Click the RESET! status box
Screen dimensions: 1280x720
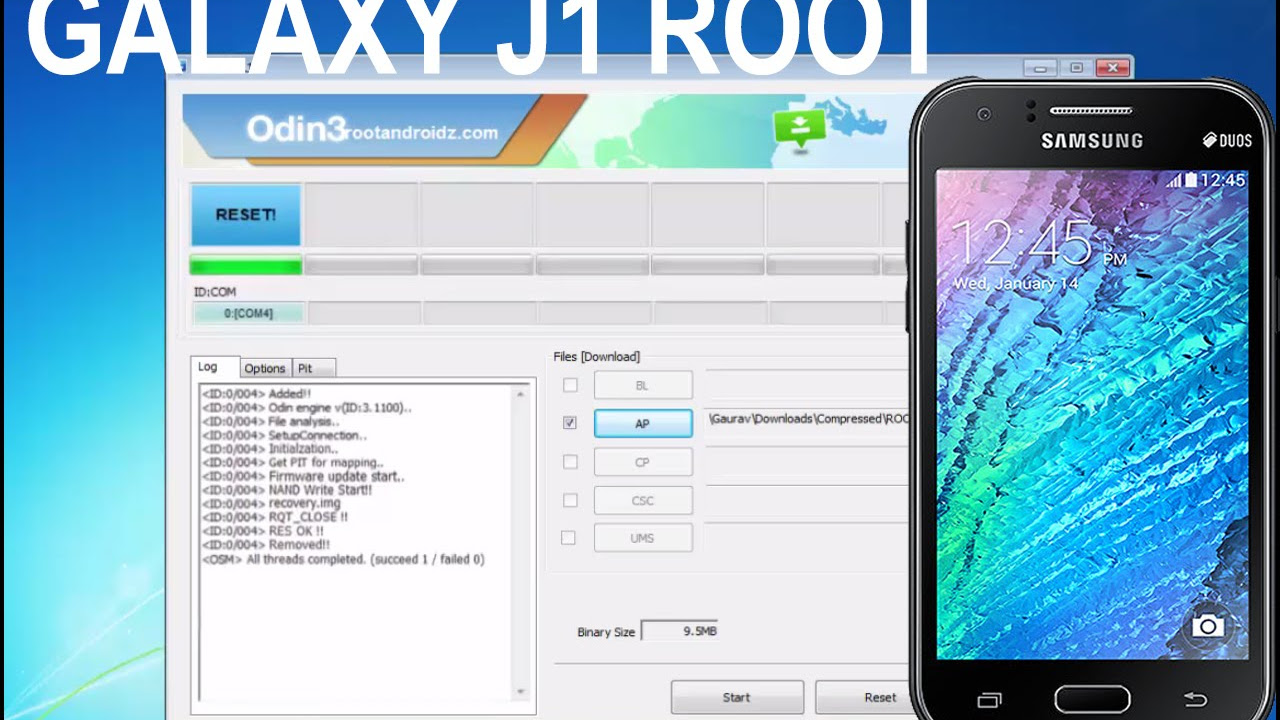(246, 214)
